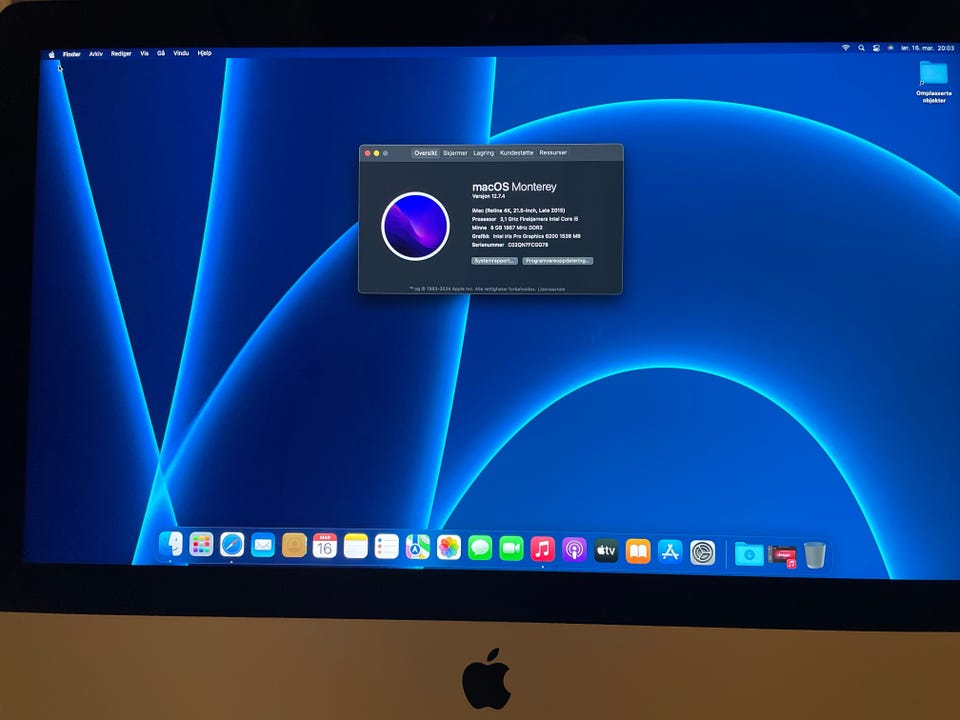The height and width of the screenshot is (720, 960).
Task: Open Siri from the menu bar
Action: click(x=891, y=48)
